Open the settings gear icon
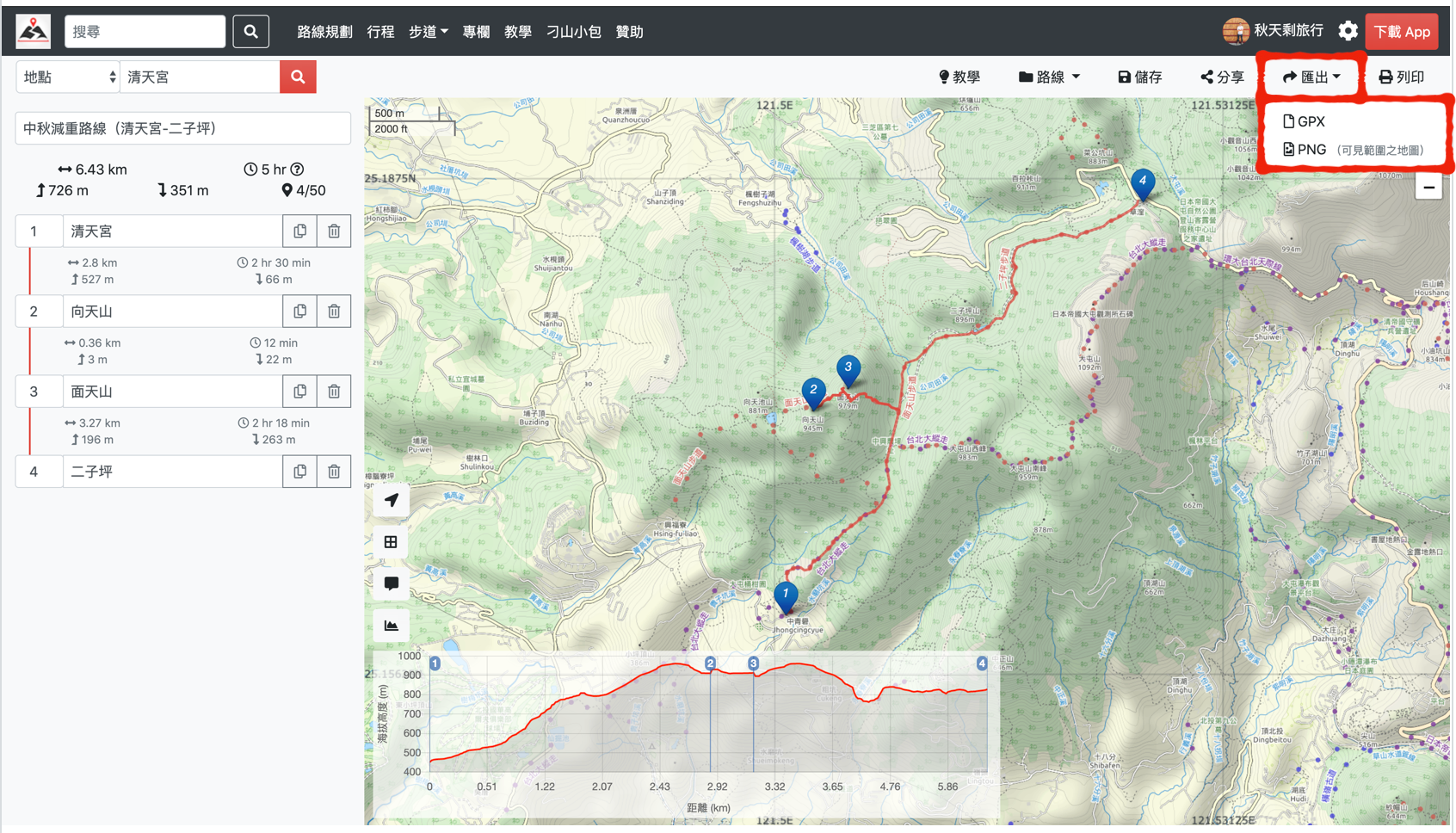This screenshot has width=1456, height=833. pos(1348,31)
